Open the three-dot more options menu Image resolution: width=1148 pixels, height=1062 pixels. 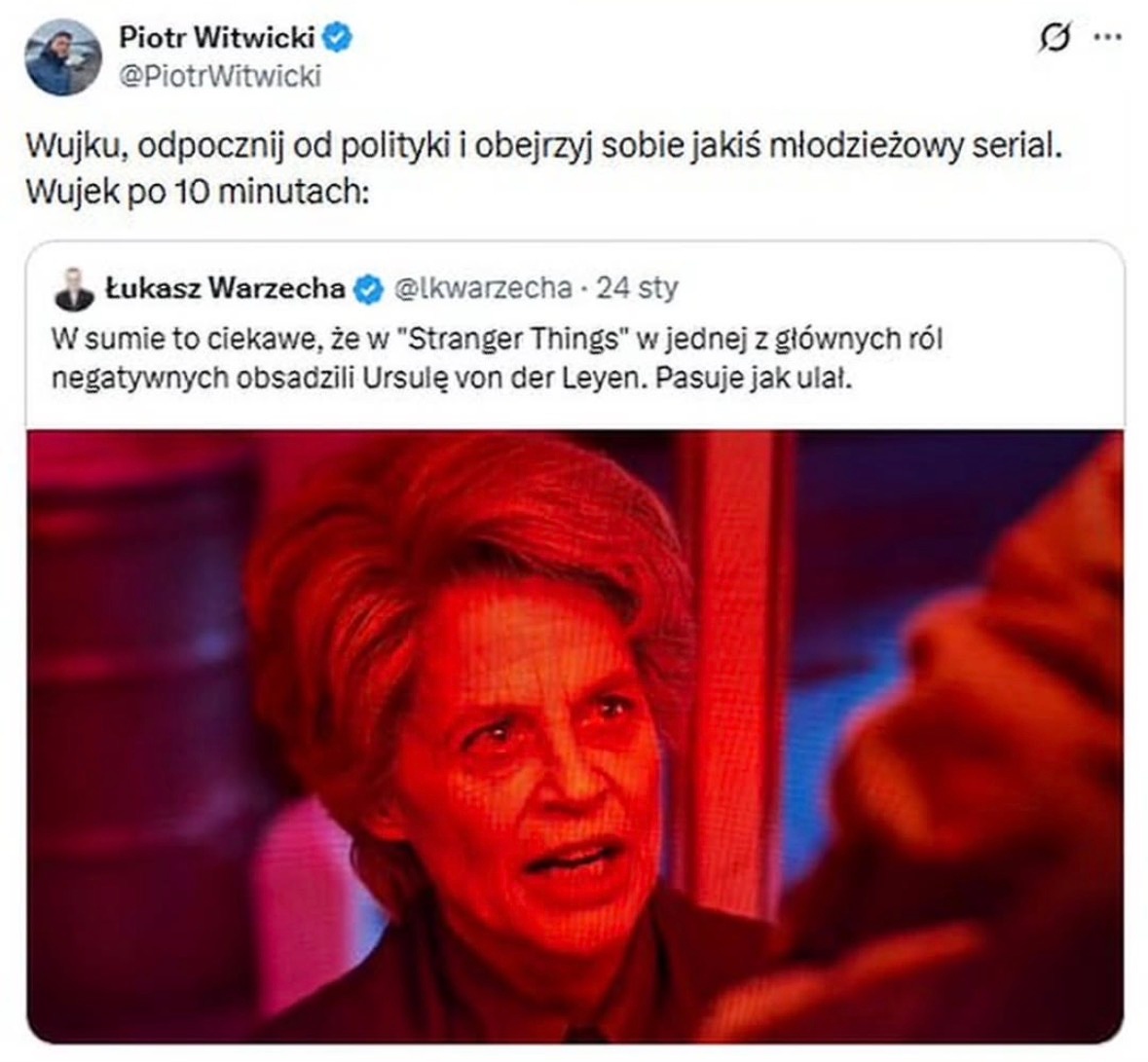(1107, 37)
